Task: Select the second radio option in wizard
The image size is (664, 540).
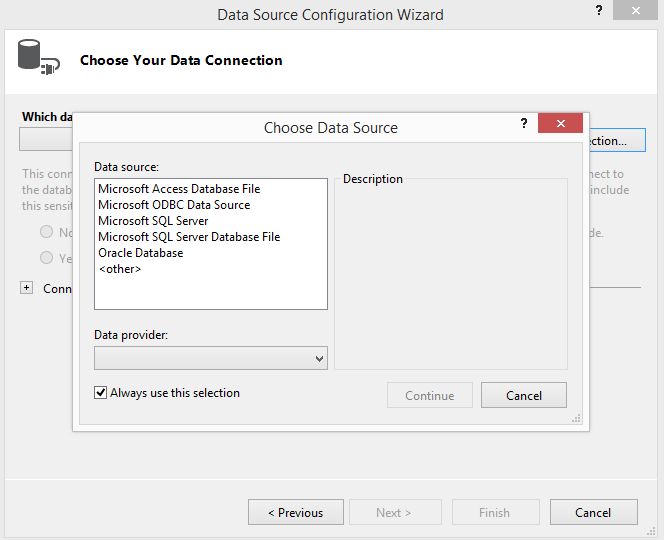Action: click(47, 258)
